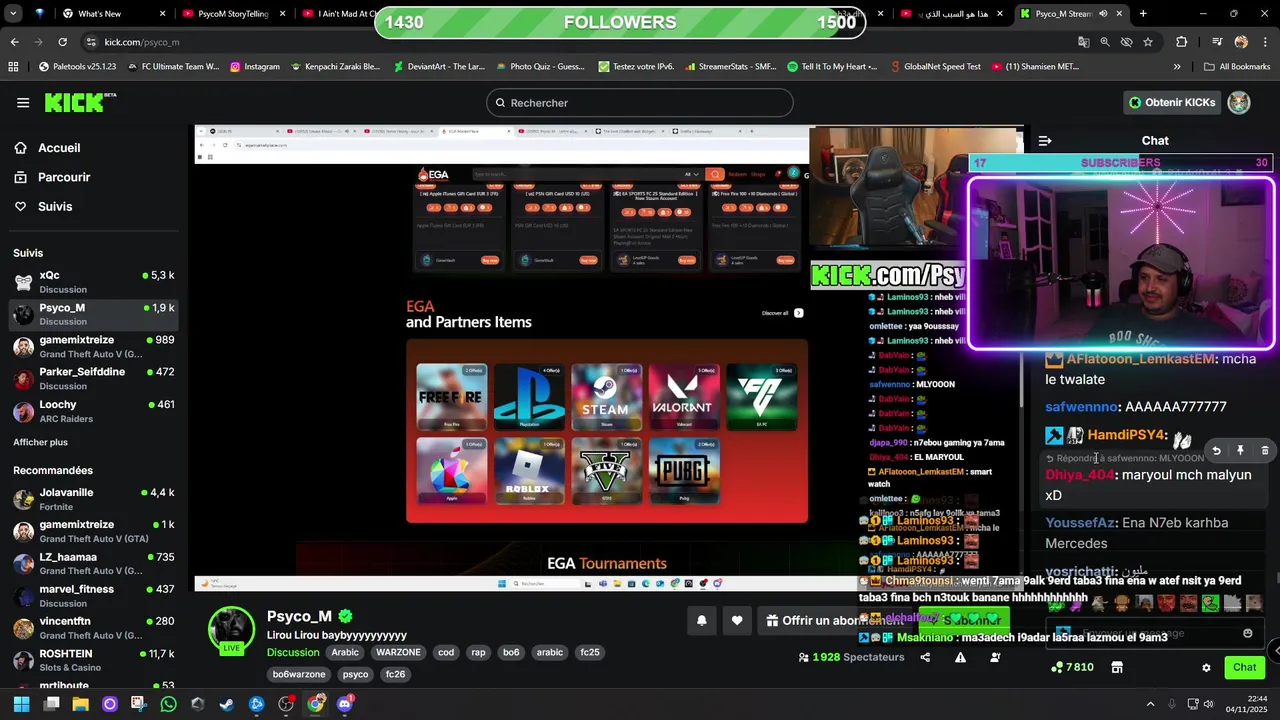The height and width of the screenshot is (720, 1280).
Task: Open Parker_Seifddine channel
Action: 93,379
